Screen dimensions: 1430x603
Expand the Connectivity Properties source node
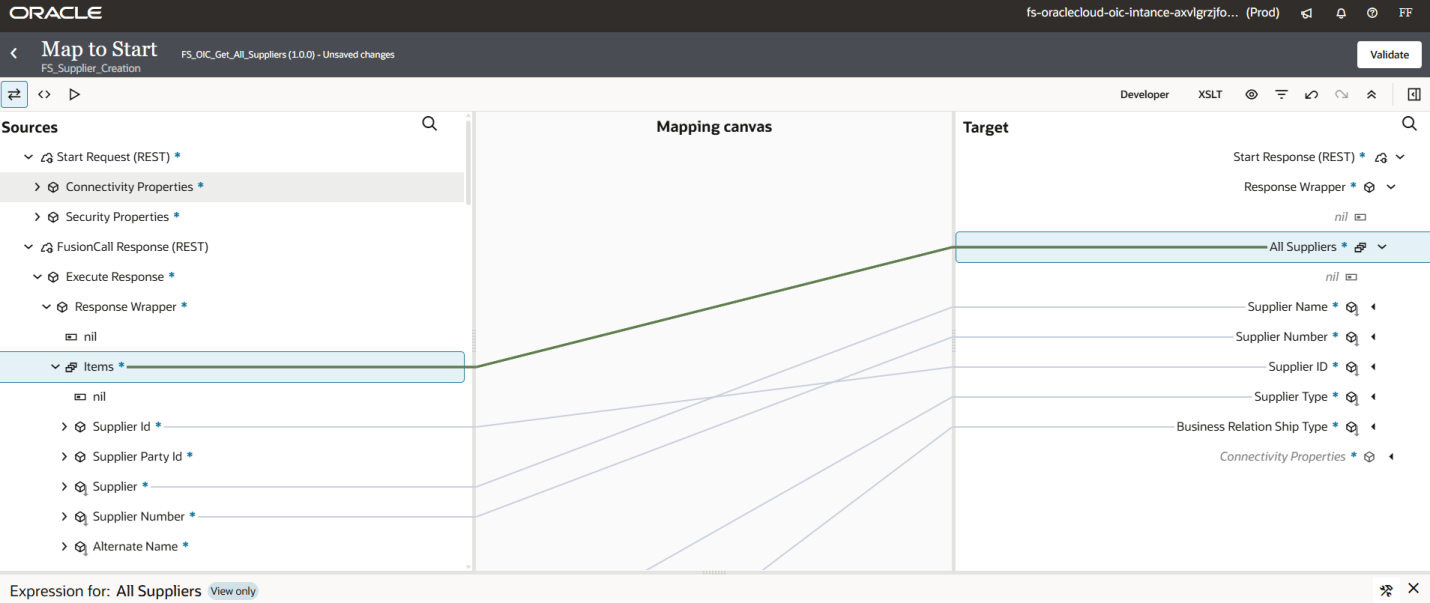pos(38,187)
